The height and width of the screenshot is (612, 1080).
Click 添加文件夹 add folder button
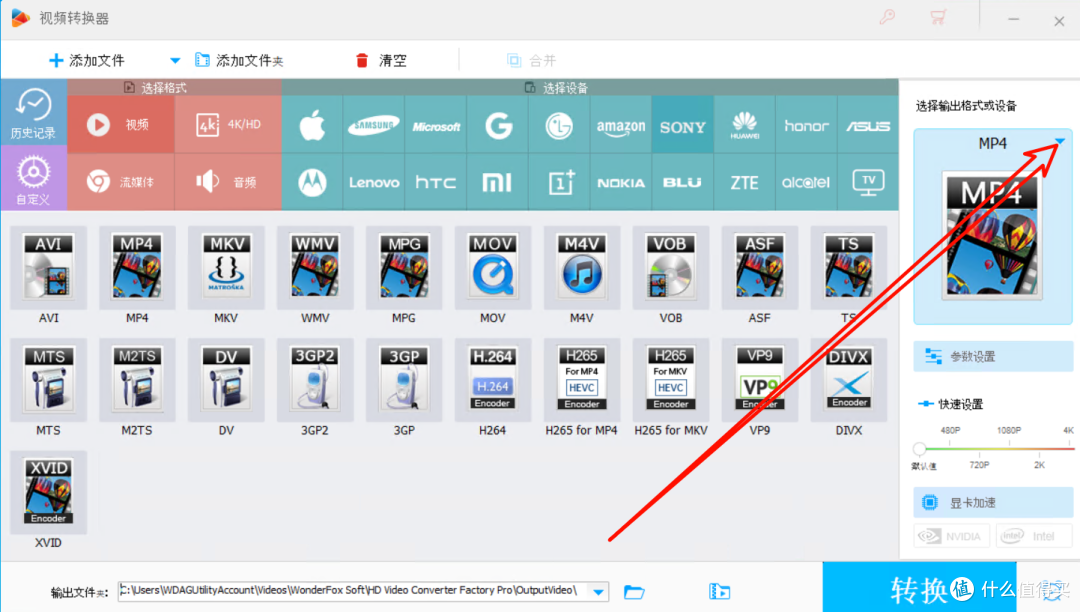[x=239, y=61]
